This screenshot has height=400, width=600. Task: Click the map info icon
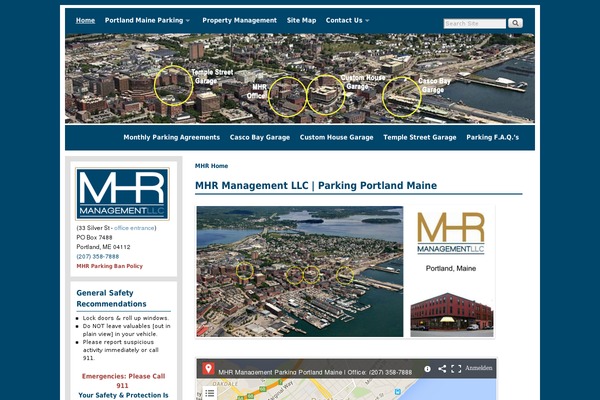(x=427, y=369)
